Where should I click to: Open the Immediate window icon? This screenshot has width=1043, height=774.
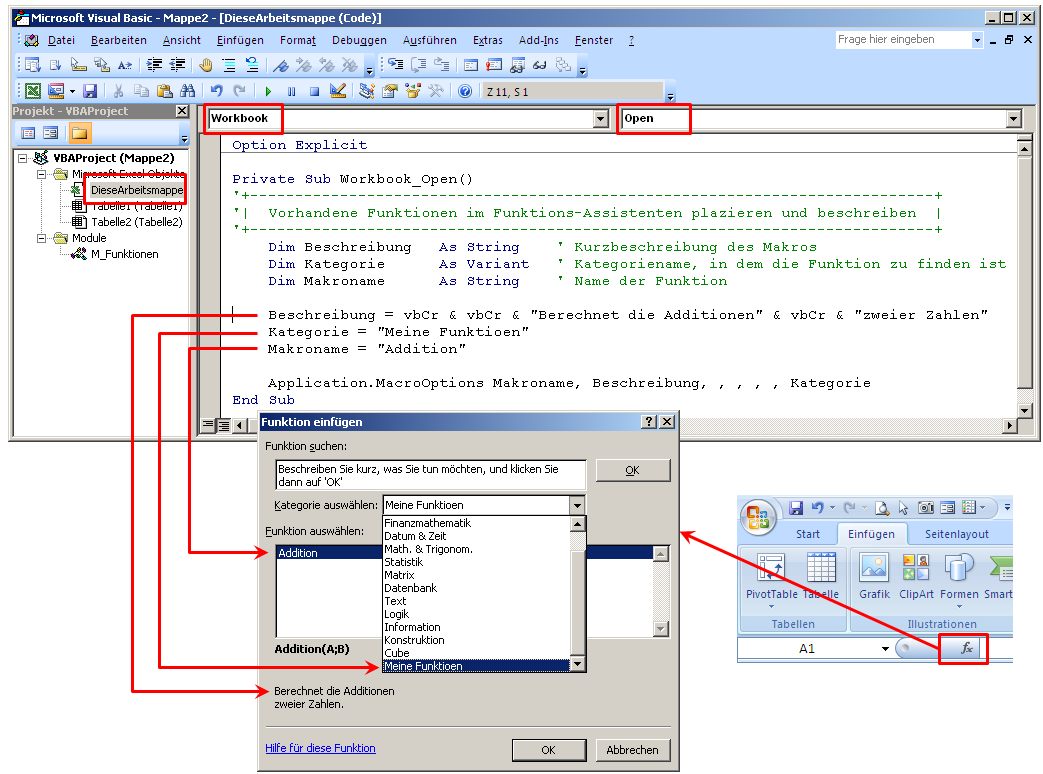[x=494, y=65]
